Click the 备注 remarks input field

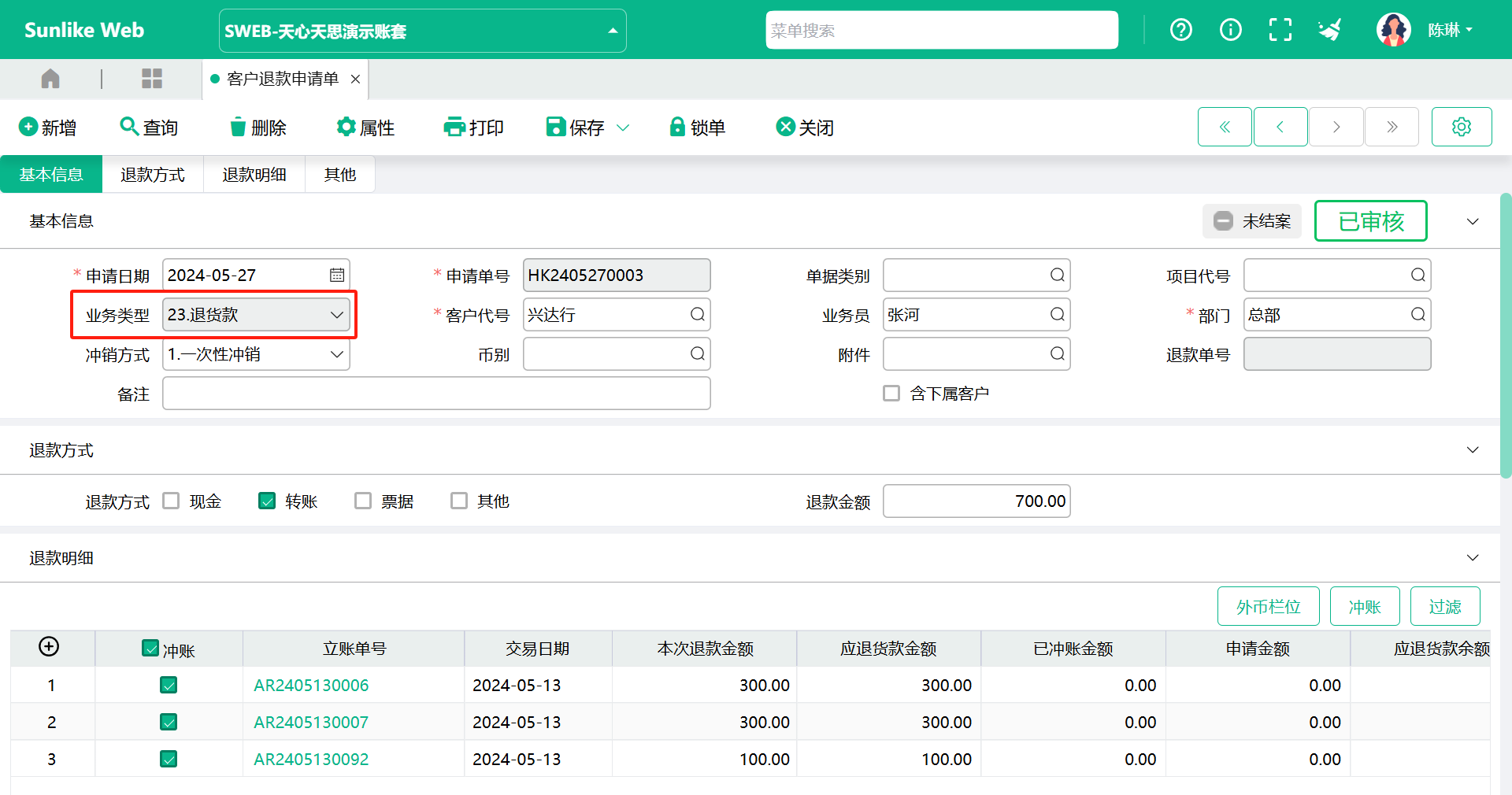click(x=436, y=393)
